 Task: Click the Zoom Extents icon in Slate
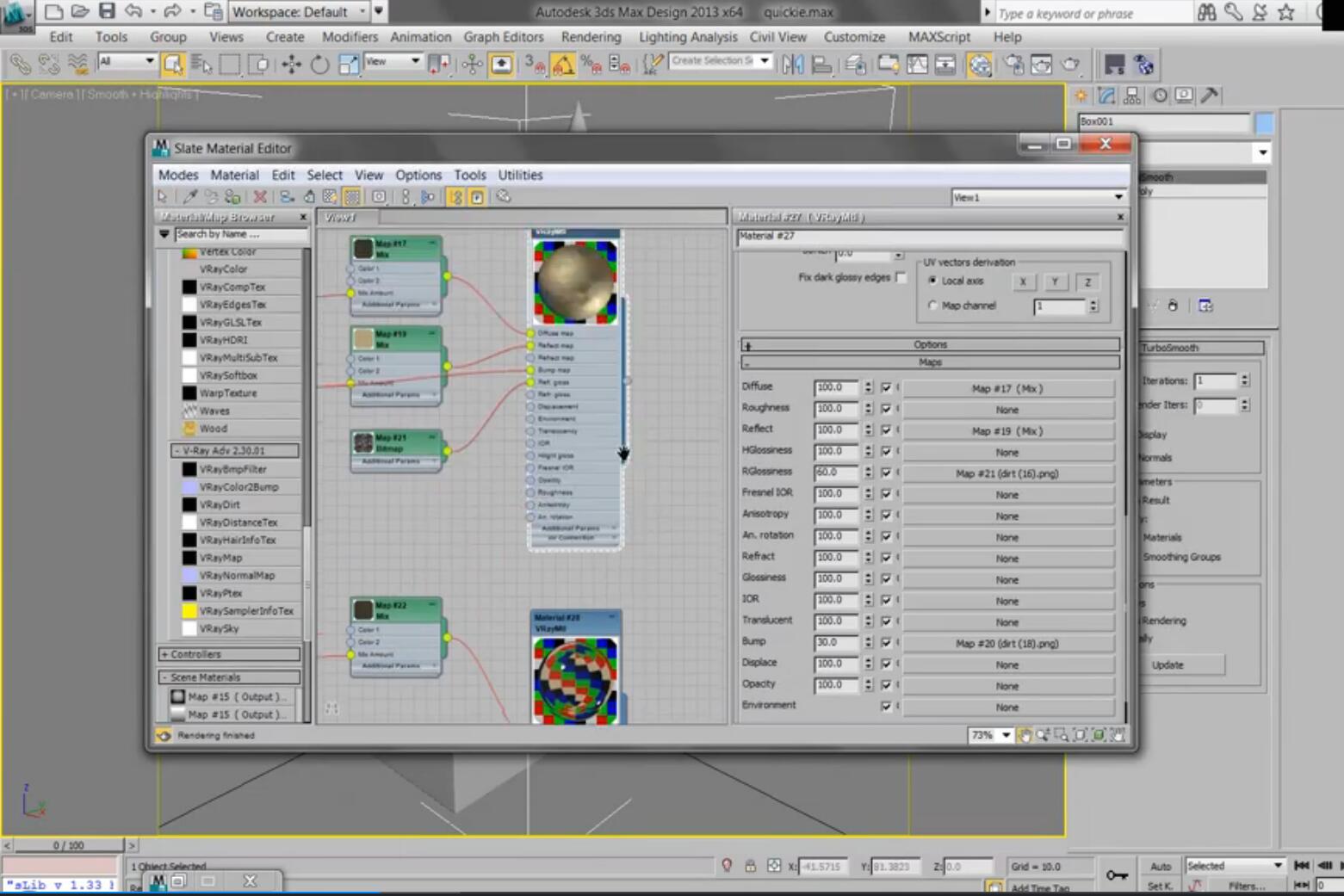[x=1081, y=735]
